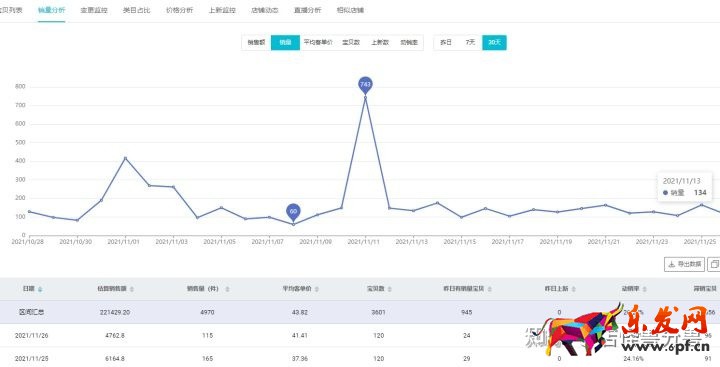Sort by 估算销售额 column arrows
Screen dimensions: 720x367
[132, 289]
